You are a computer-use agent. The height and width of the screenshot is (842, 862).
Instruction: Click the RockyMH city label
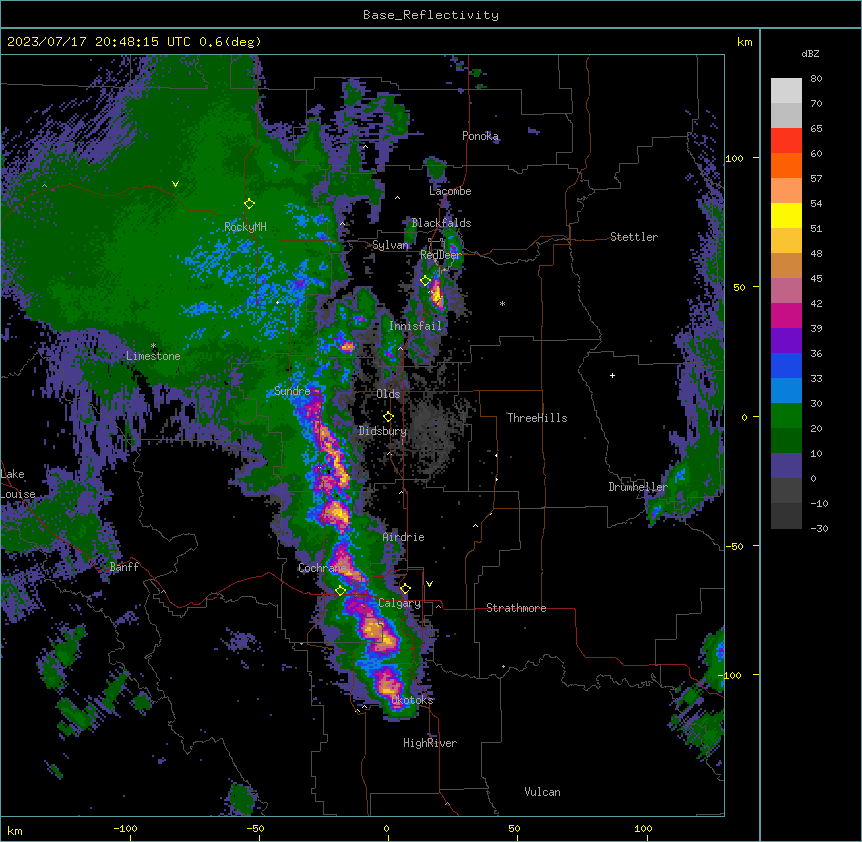(245, 227)
